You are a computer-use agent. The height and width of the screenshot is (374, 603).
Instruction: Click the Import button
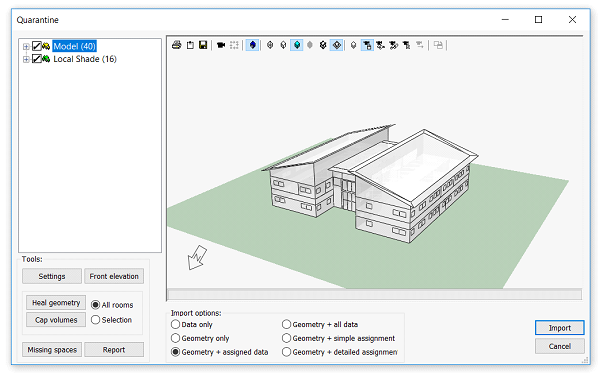click(x=560, y=328)
